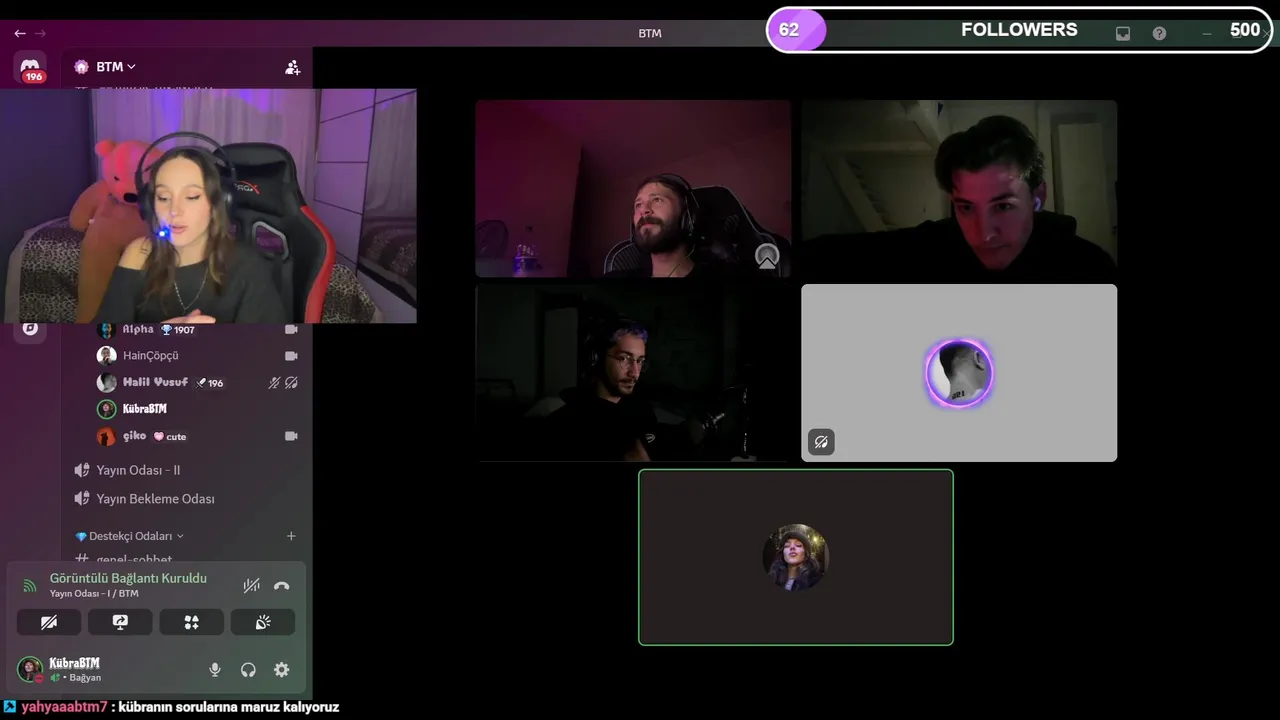1280x720 pixels.
Task: Click the camera icon next to HainÇöpçü
Action: coord(291,355)
